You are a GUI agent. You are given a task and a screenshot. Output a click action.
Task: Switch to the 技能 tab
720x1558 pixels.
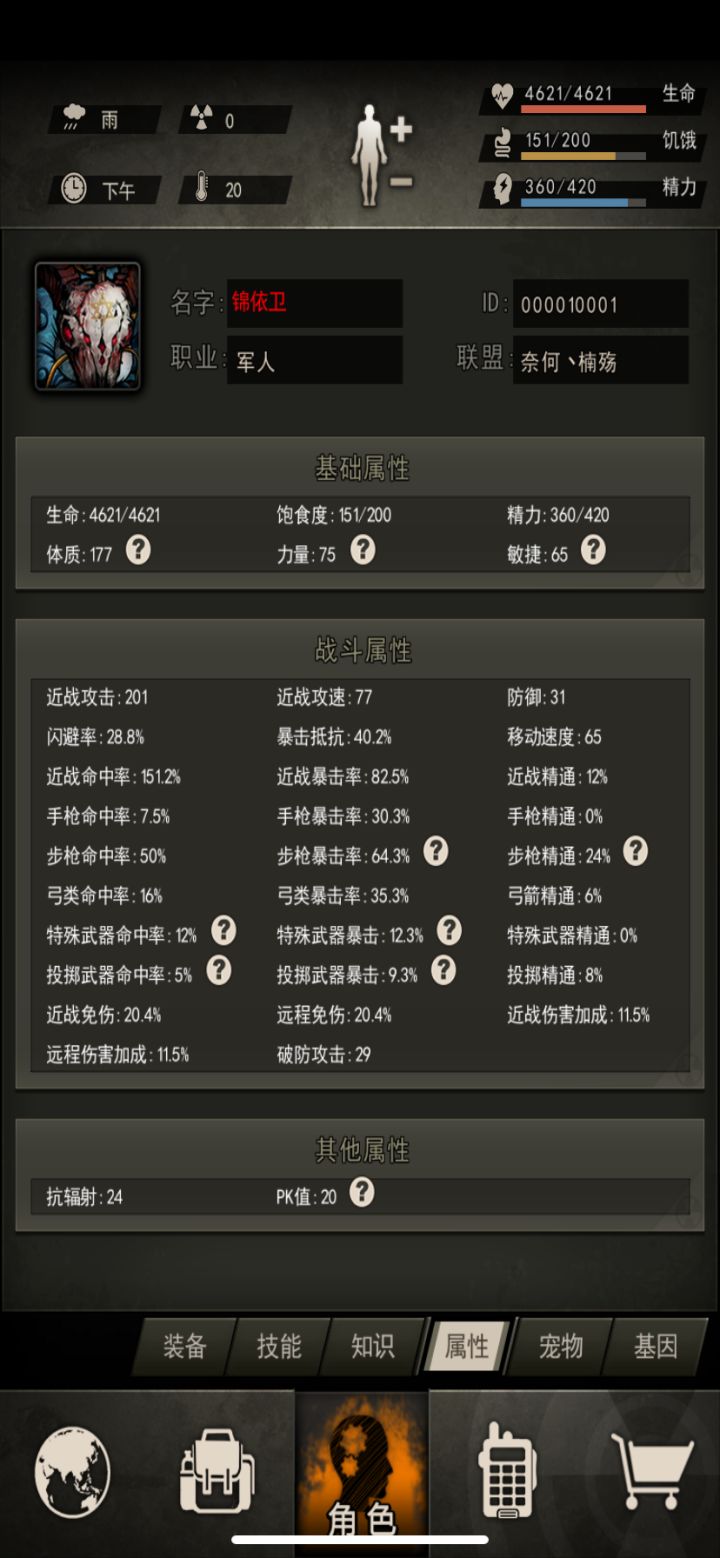(278, 1346)
